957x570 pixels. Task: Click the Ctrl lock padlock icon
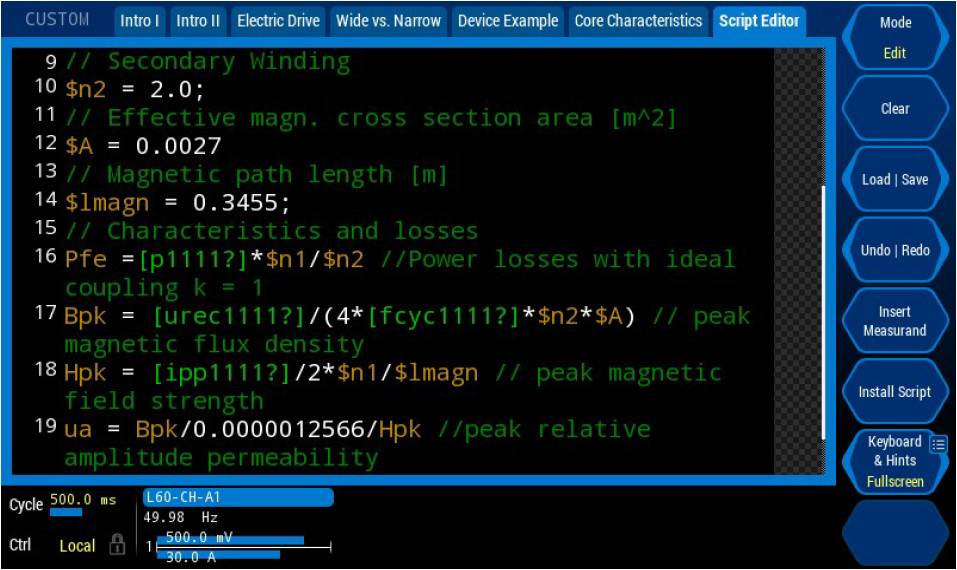(x=117, y=544)
